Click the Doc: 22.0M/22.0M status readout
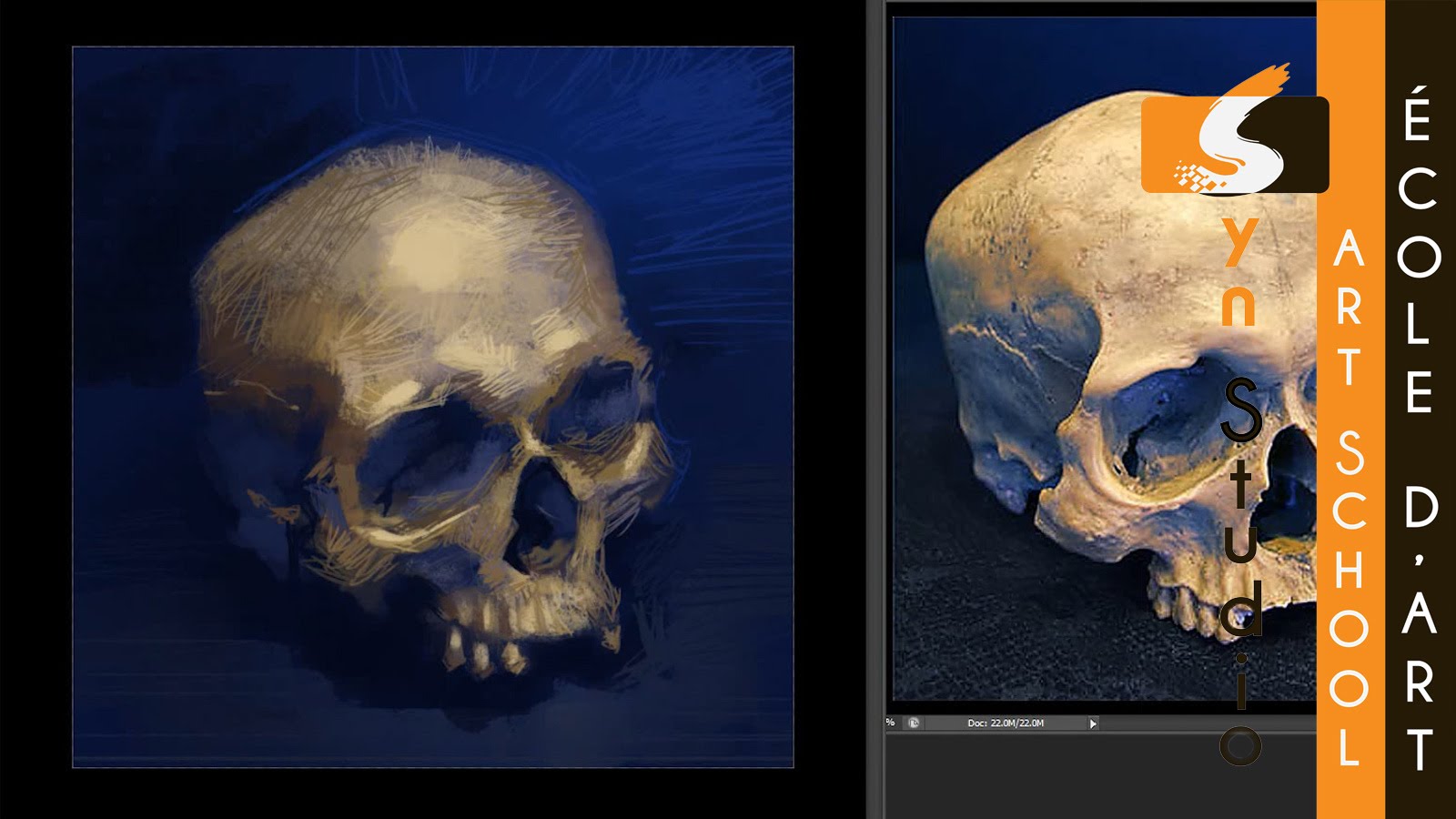Screen dimensions: 1456x819 [x=1006, y=722]
